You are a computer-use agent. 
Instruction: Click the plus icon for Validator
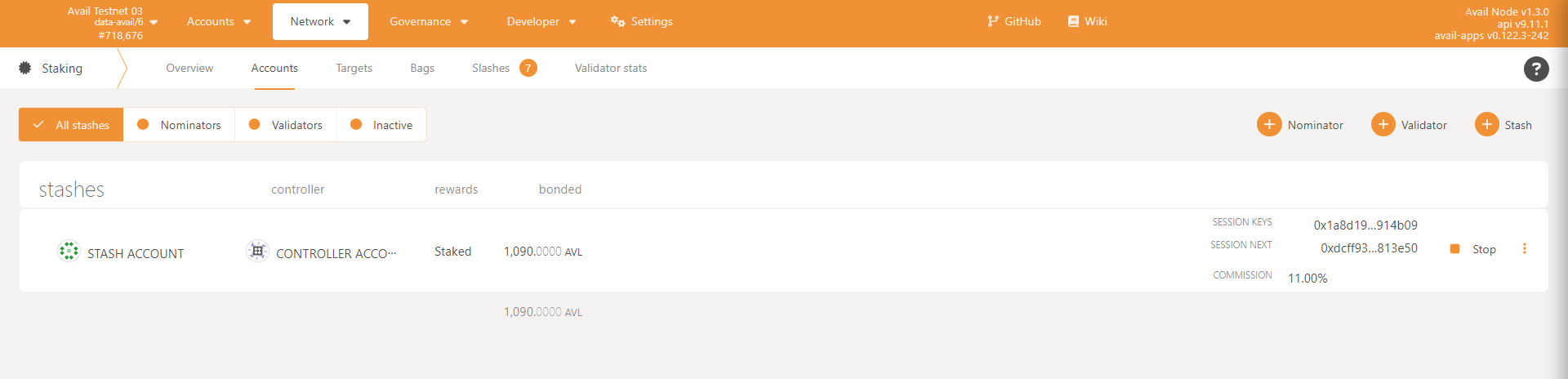tap(1383, 124)
